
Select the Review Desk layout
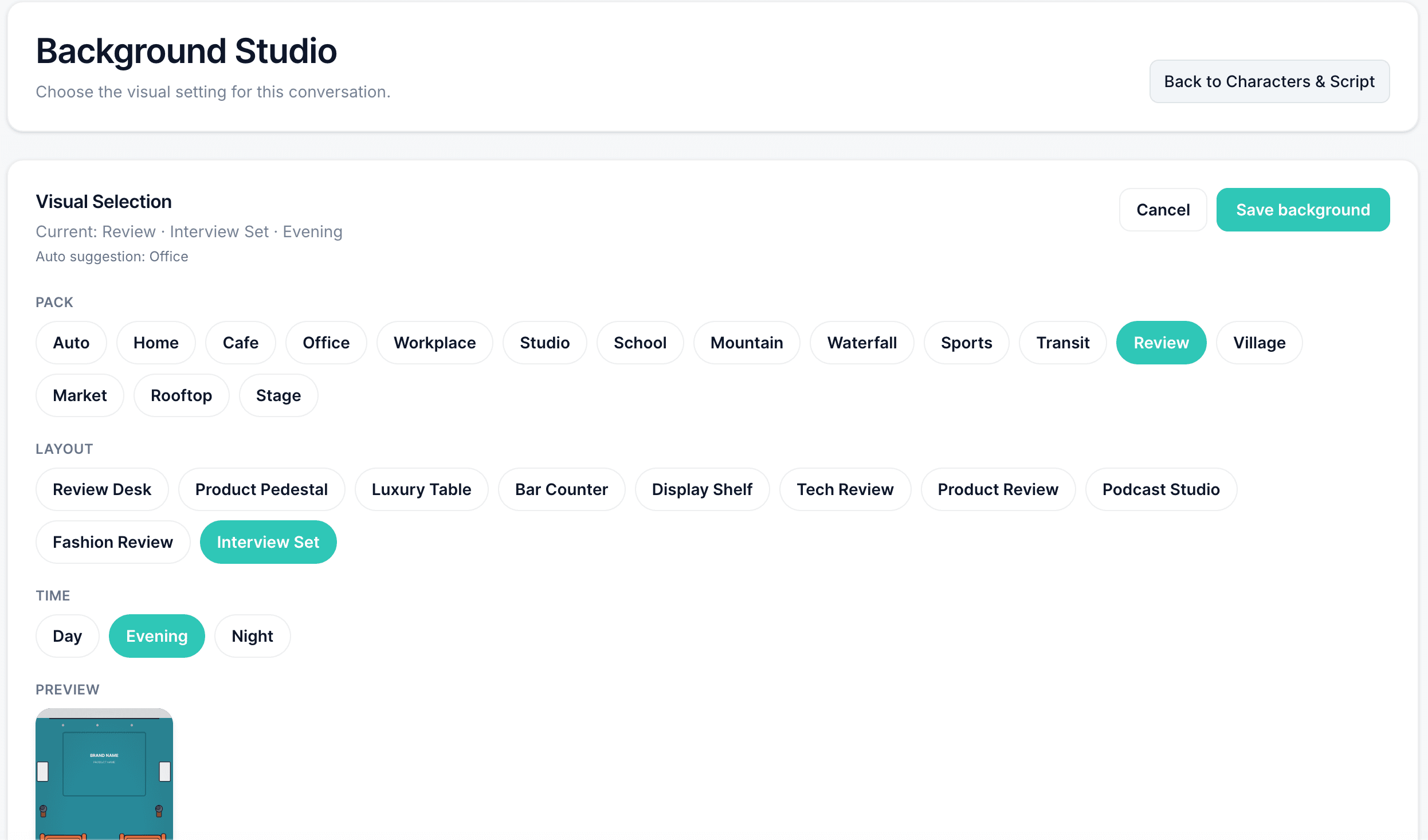click(102, 489)
